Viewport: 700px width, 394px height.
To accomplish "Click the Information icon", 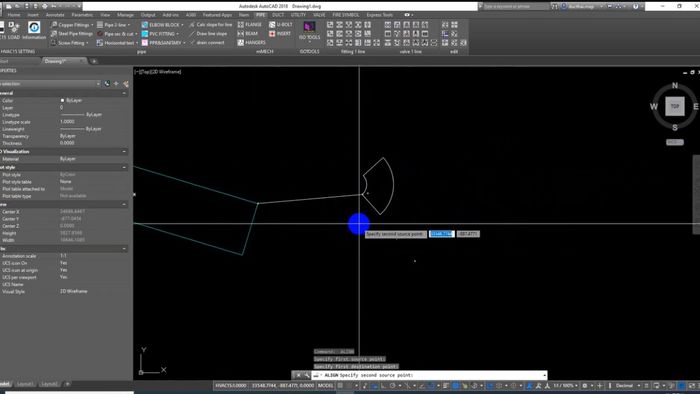I will [34, 31].
